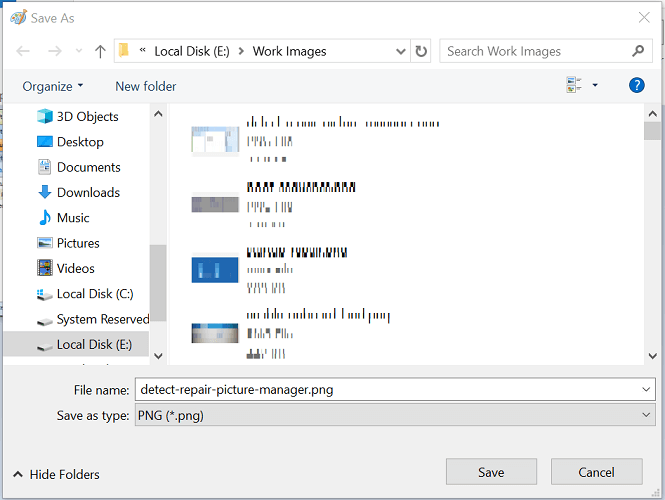Select Work Images breadcrumb in address bar

289,51
